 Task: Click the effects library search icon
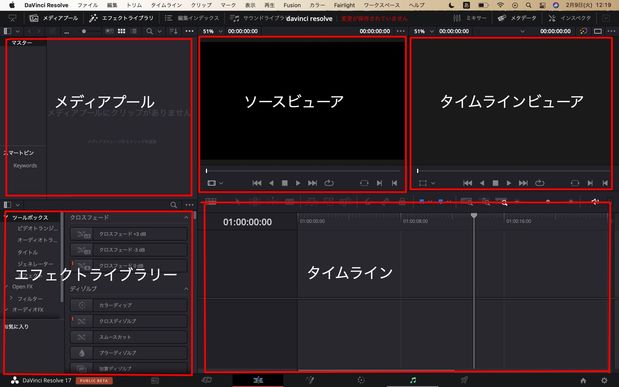(173, 205)
